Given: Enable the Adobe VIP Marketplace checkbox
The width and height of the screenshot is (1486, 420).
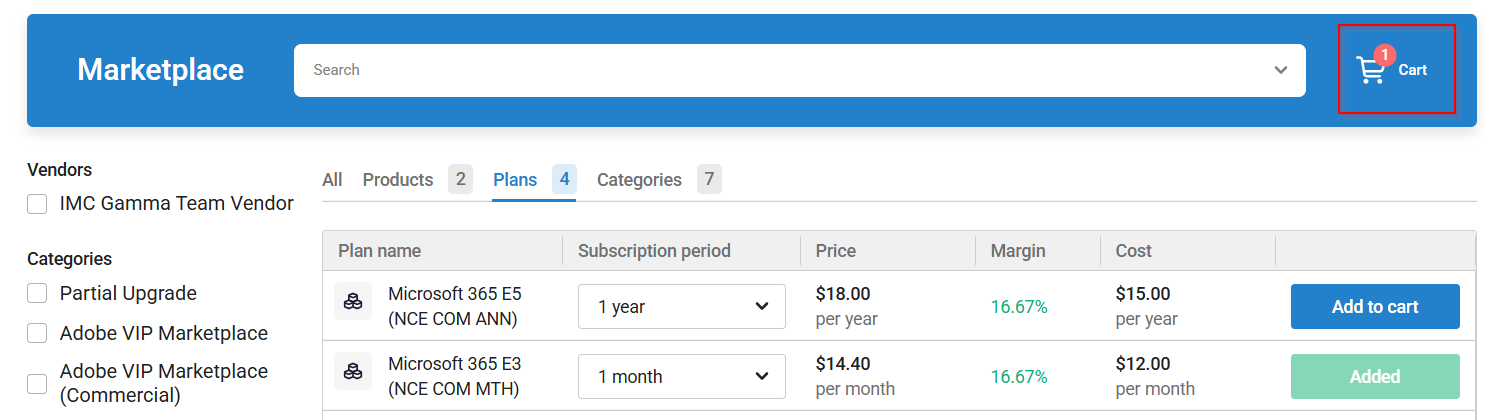Looking at the screenshot, I should [x=37, y=333].
